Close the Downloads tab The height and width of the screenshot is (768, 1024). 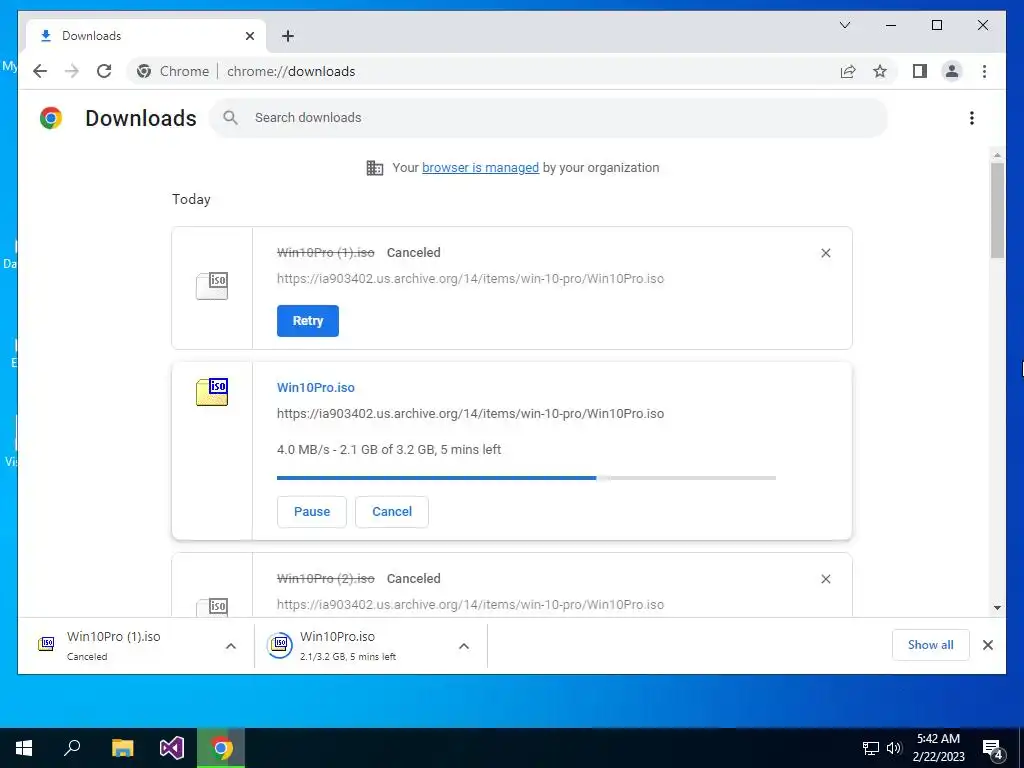pyautogui.click(x=249, y=36)
